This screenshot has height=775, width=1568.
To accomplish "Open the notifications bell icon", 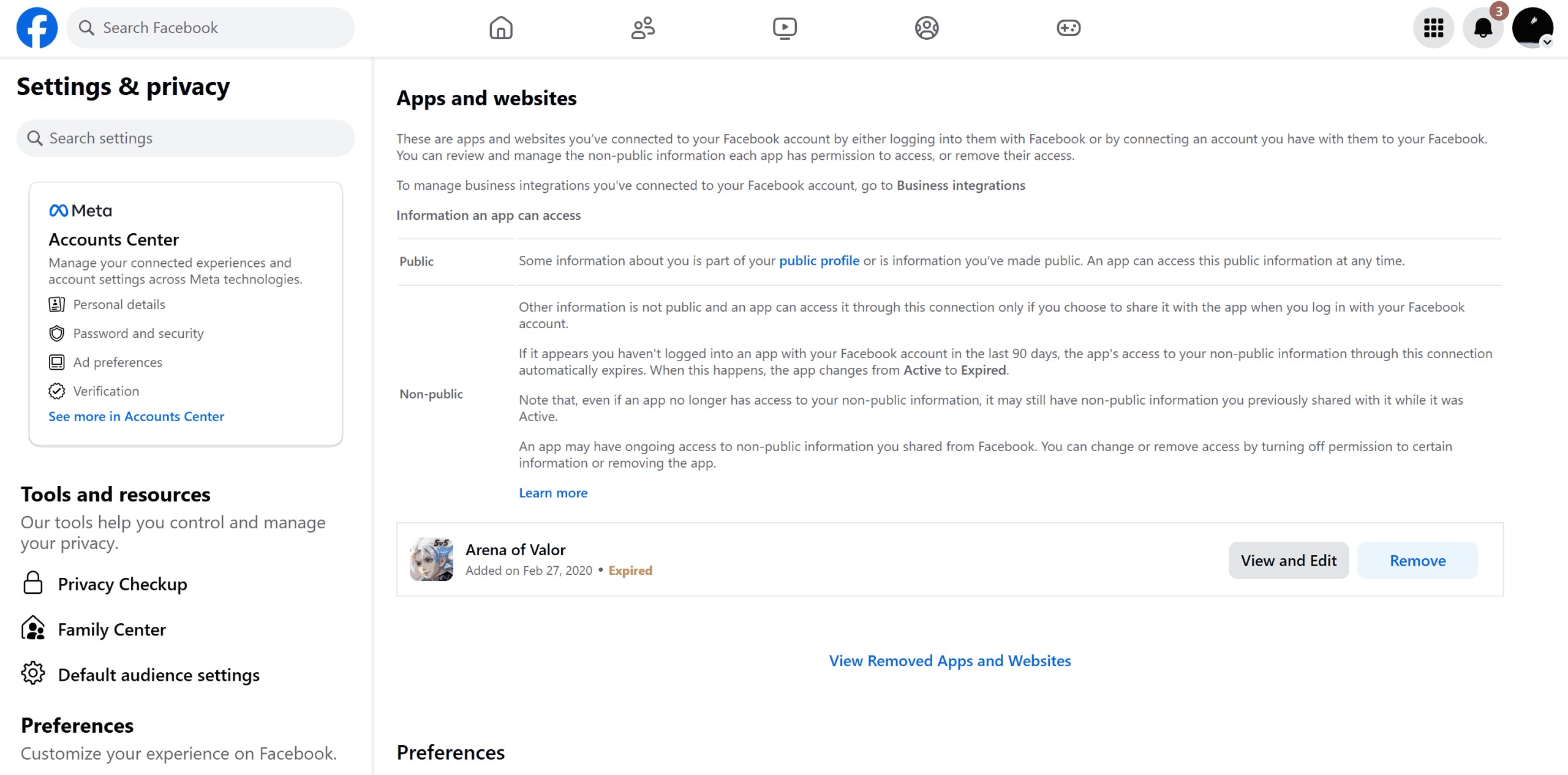I will pos(1483,28).
